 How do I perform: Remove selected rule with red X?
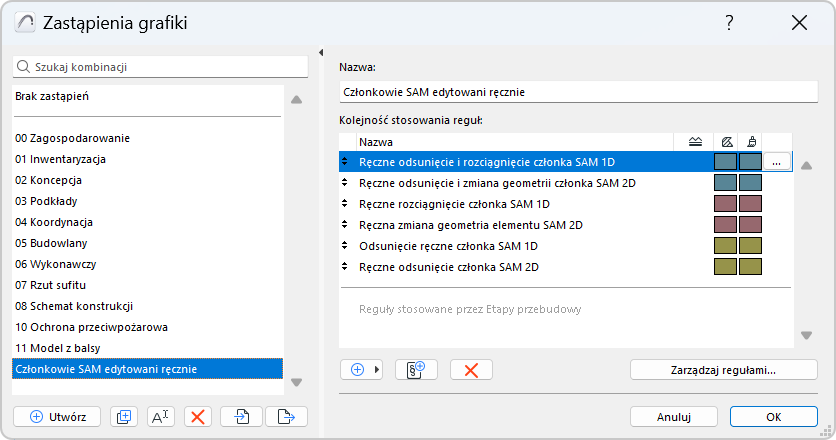[x=471, y=369]
